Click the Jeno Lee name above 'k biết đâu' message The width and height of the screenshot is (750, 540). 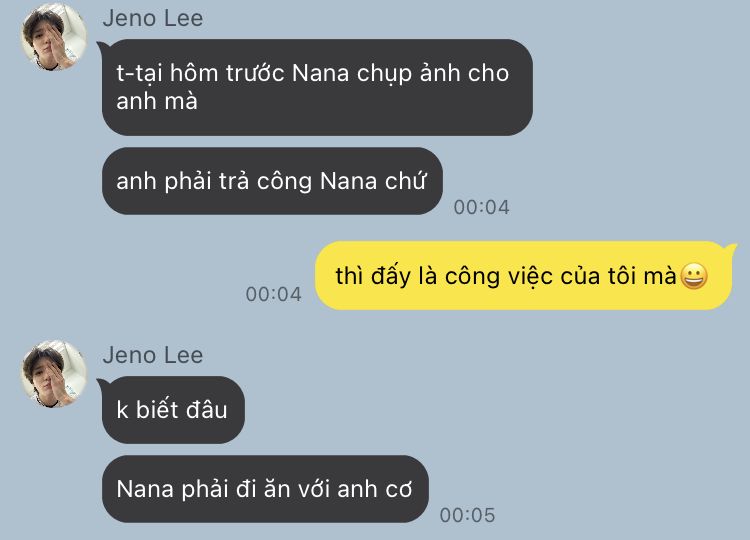[153, 355]
